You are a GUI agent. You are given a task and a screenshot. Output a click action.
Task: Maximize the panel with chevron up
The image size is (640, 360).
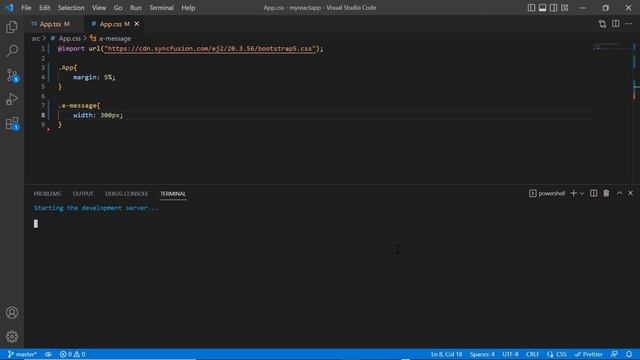point(619,193)
